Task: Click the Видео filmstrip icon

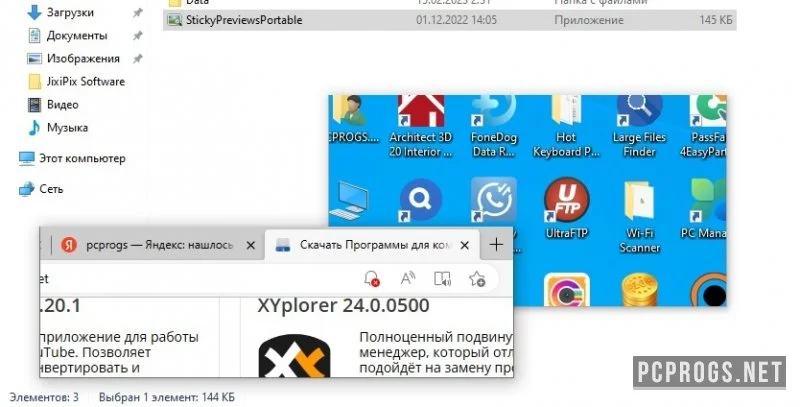Action: click(34, 105)
